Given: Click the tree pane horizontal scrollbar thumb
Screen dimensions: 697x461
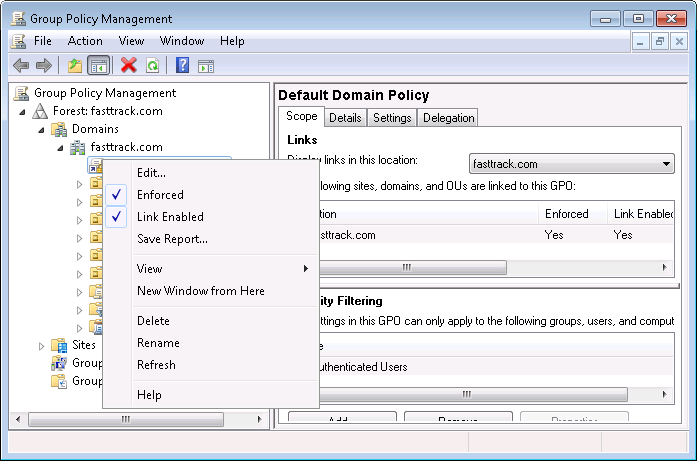Looking at the screenshot, I should pyautogui.click(x=126, y=419).
